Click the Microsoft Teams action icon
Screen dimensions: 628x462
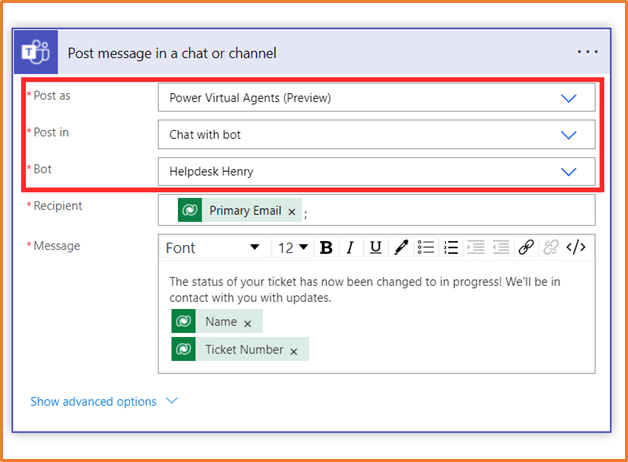(x=36, y=52)
